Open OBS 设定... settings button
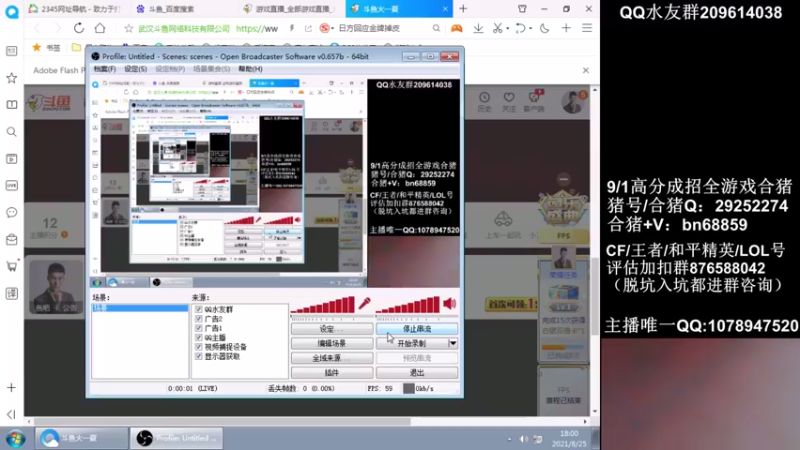 pos(332,329)
